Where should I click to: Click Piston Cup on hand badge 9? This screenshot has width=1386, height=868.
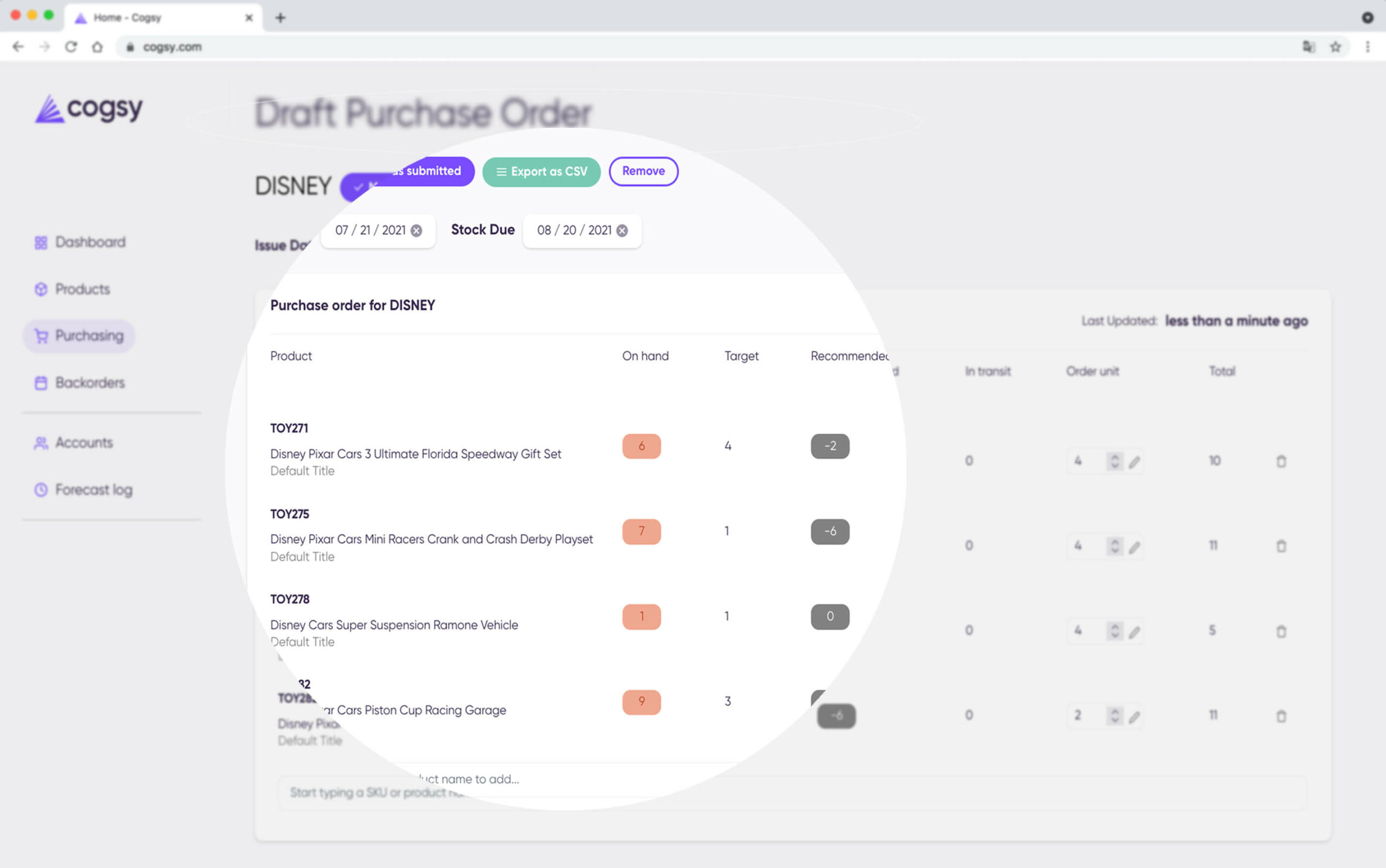coord(641,701)
